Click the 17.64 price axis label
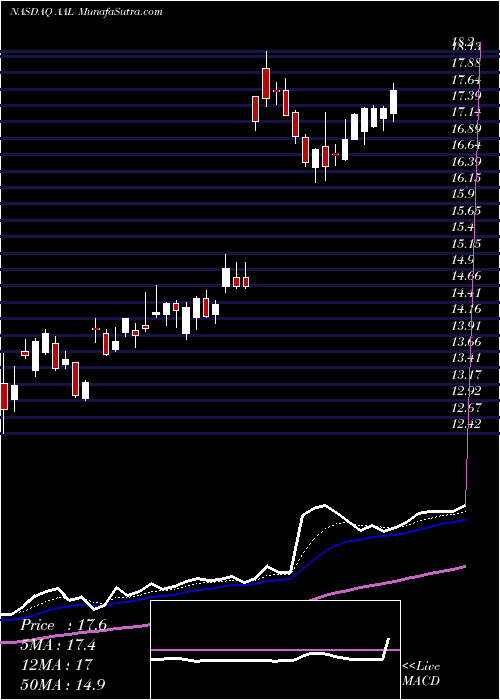This screenshot has width=500, height=700. click(x=466, y=80)
